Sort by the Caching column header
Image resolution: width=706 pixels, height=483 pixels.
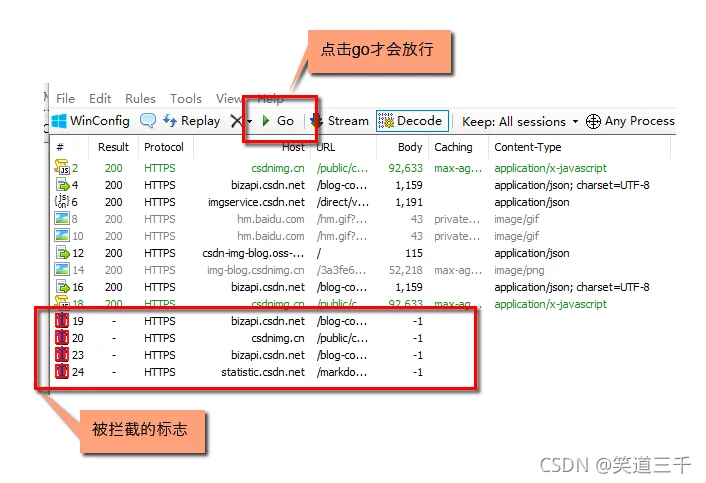point(453,147)
